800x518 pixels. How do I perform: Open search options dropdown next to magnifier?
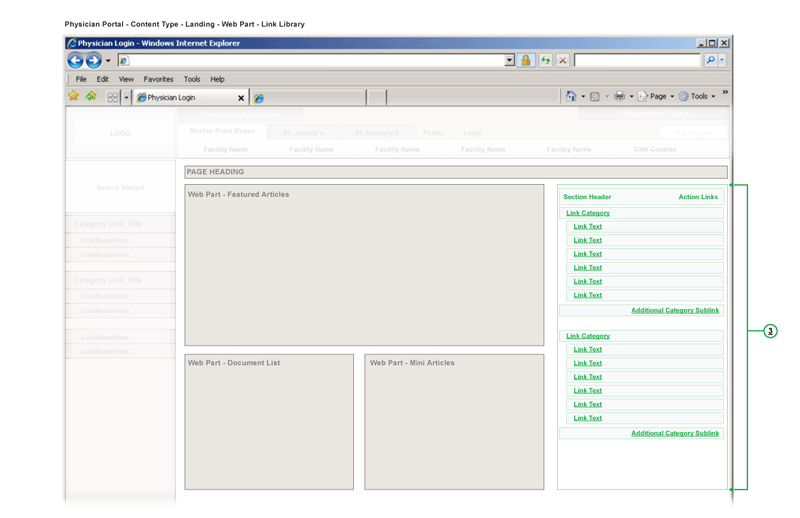[722, 60]
